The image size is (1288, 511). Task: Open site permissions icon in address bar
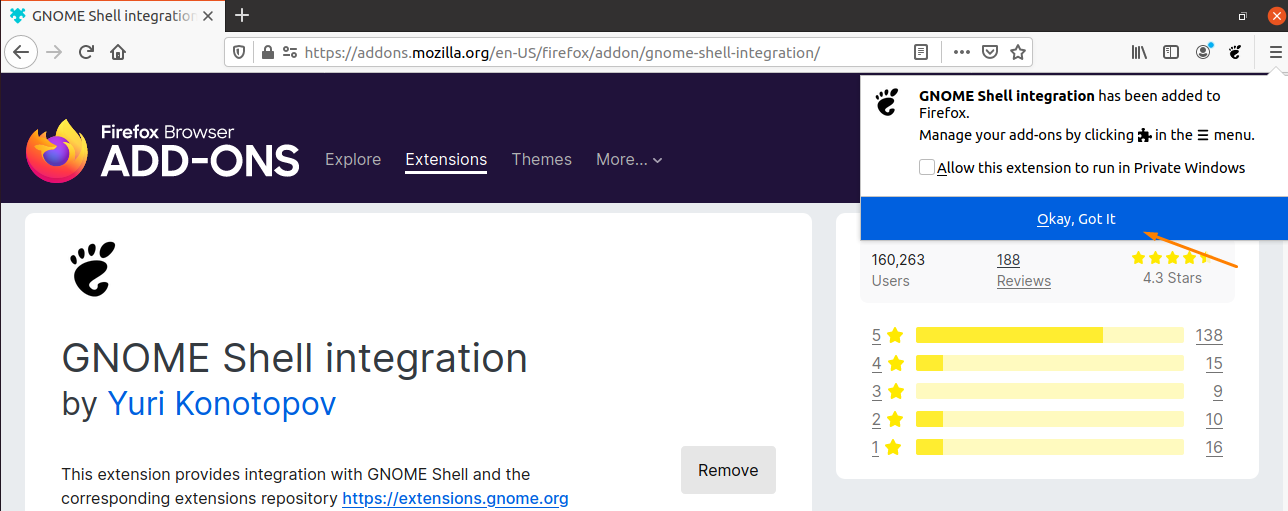coord(289,52)
